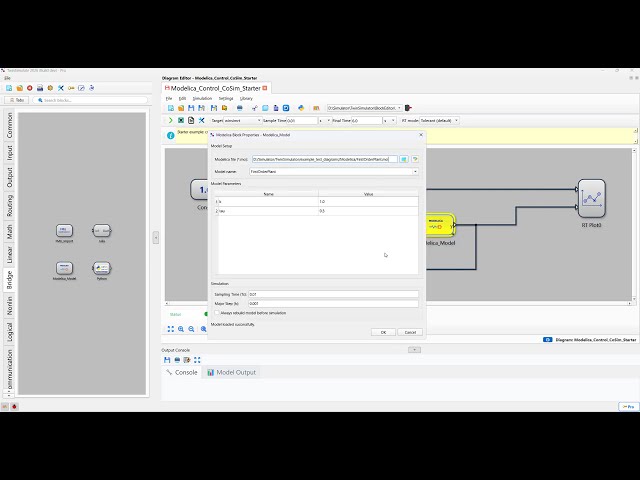
Task: Click the document report icon next to Excel icon
Action: tap(191, 120)
